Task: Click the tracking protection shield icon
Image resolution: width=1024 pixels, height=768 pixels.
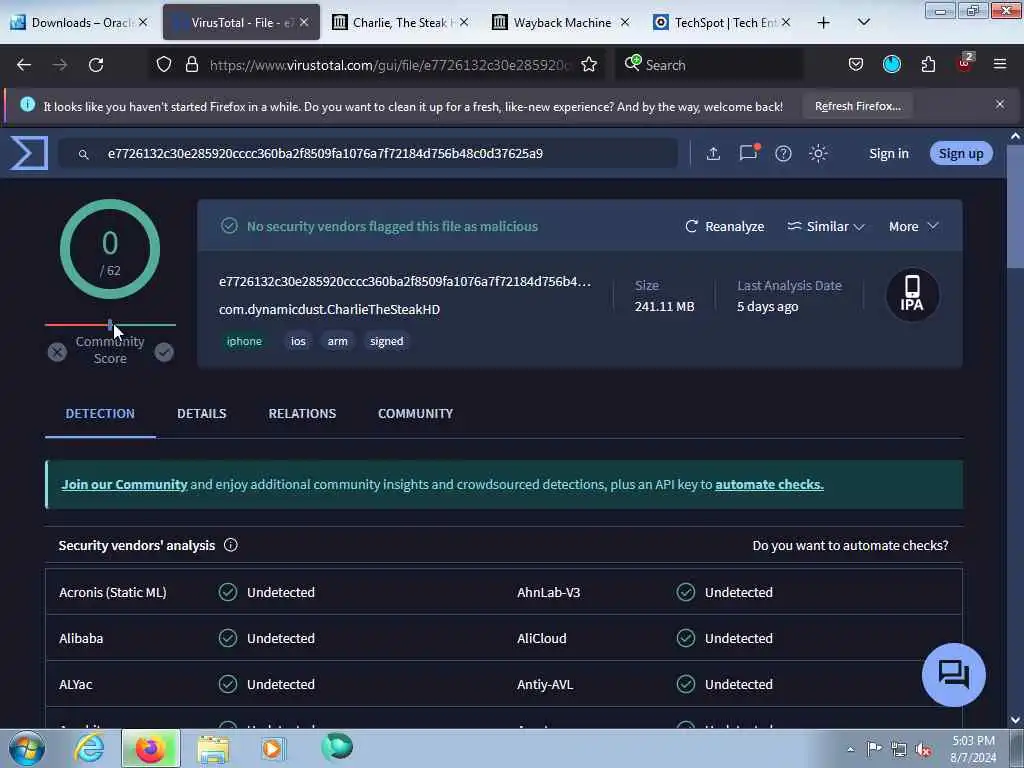Action: click(164, 64)
